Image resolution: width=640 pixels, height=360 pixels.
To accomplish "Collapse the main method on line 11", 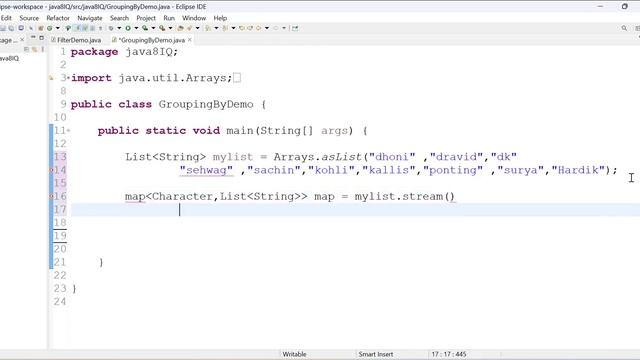I will click(x=69, y=131).
